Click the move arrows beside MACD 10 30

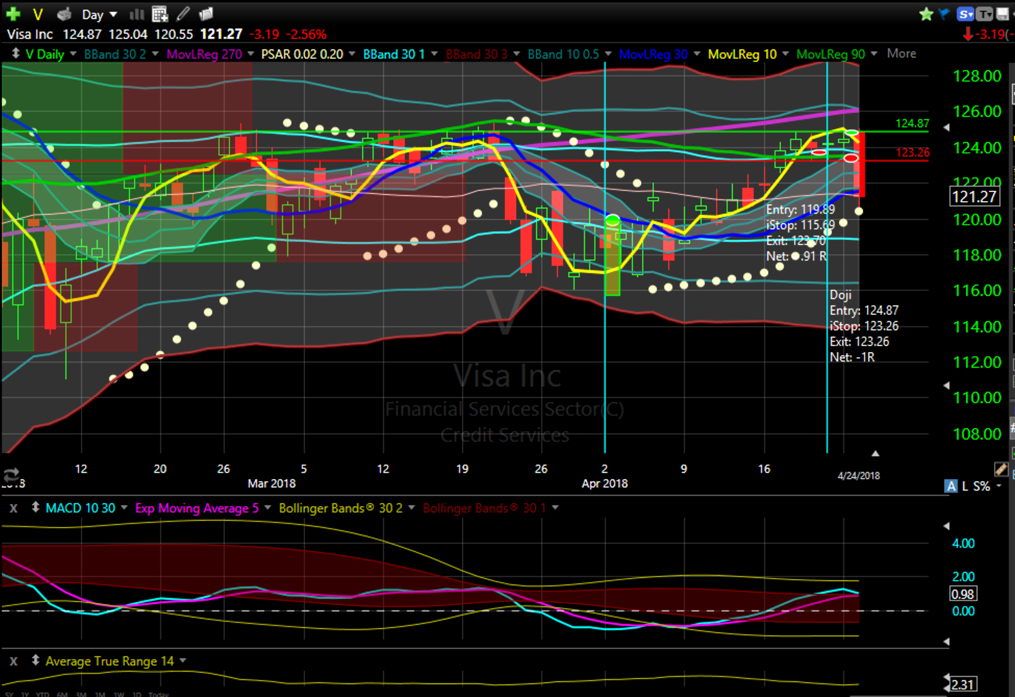point(36,508)
